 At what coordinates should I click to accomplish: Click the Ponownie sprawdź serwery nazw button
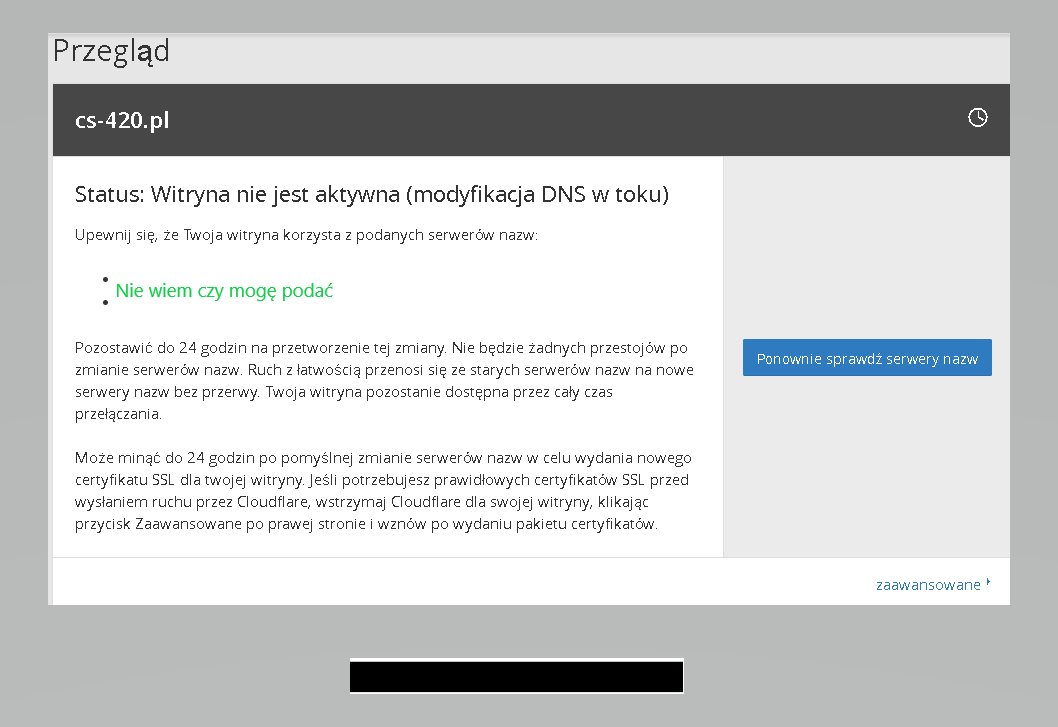pyautogui.click(x=867, y=358)
